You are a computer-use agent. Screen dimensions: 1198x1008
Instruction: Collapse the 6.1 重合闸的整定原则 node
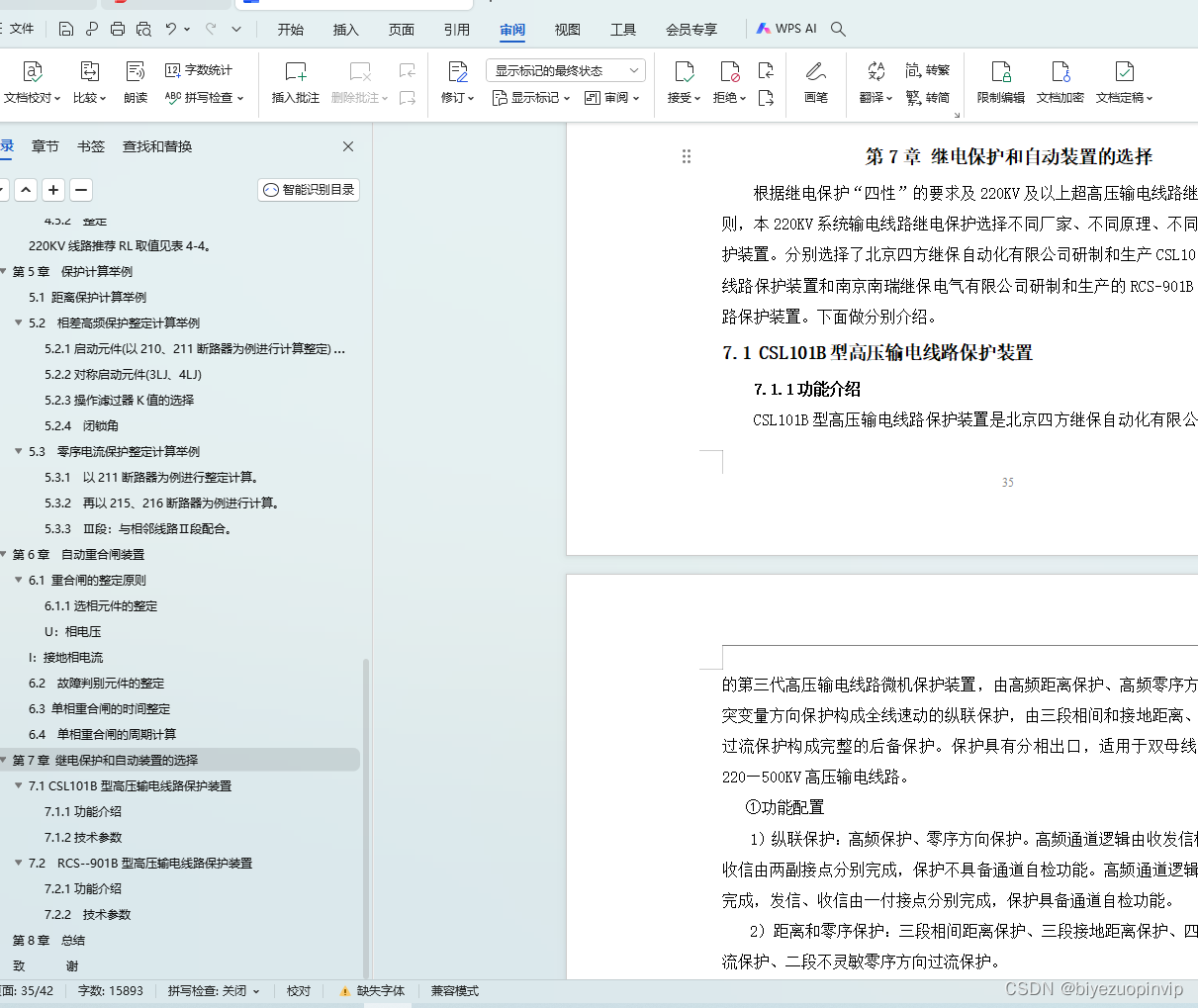(19, 580)
